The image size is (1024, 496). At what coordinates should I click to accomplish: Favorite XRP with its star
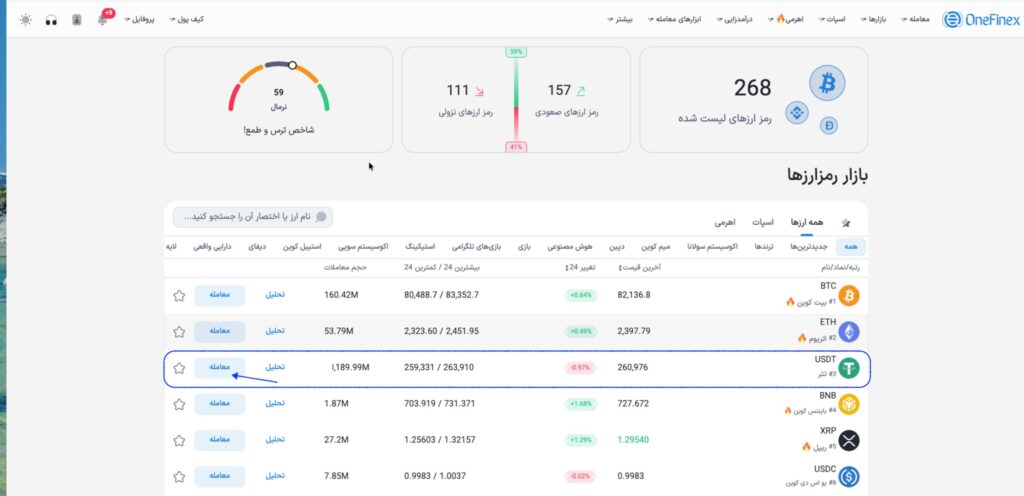point(179,440)
